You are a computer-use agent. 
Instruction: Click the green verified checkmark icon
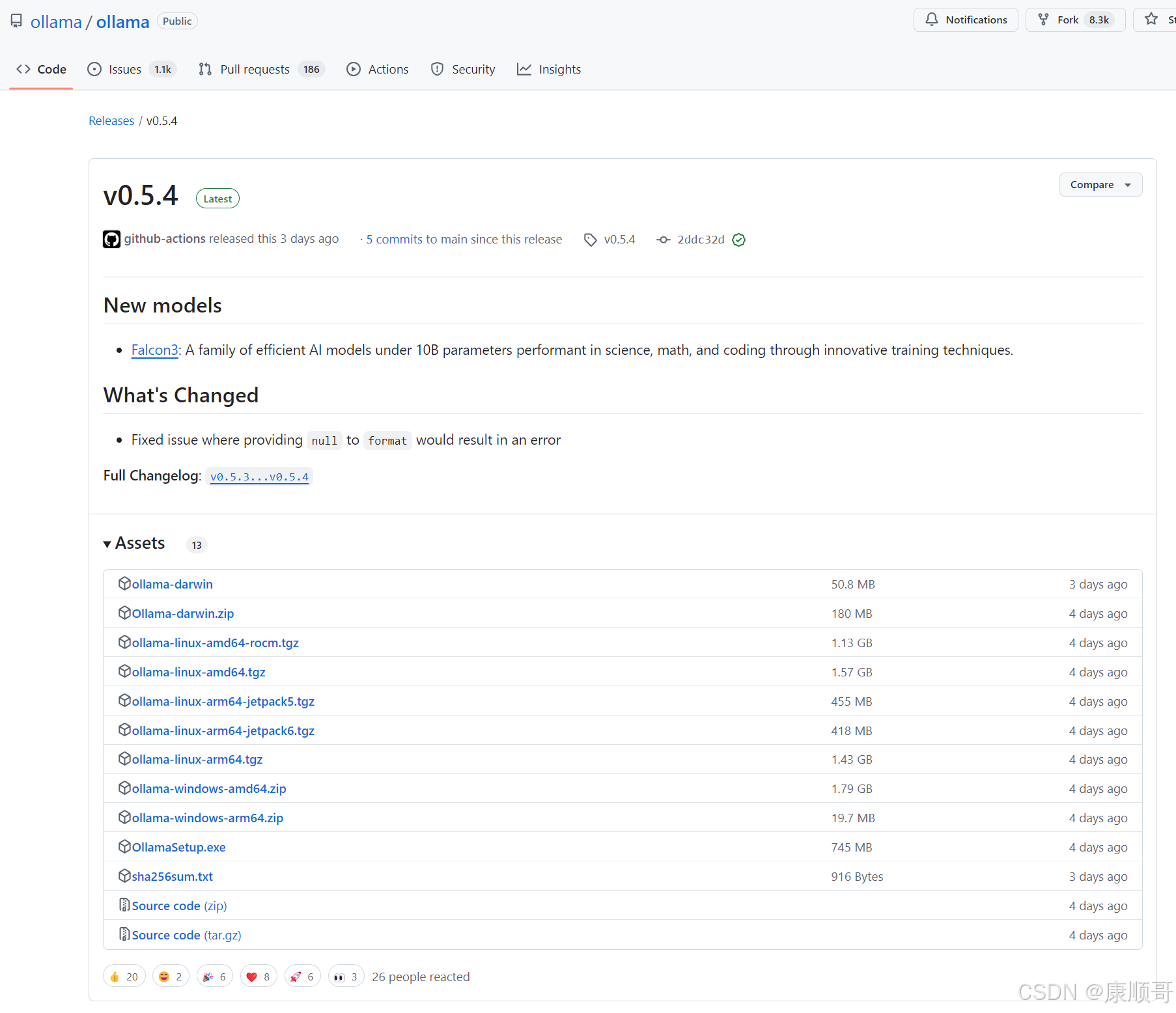pyautogui.click(x=738, y=240)
